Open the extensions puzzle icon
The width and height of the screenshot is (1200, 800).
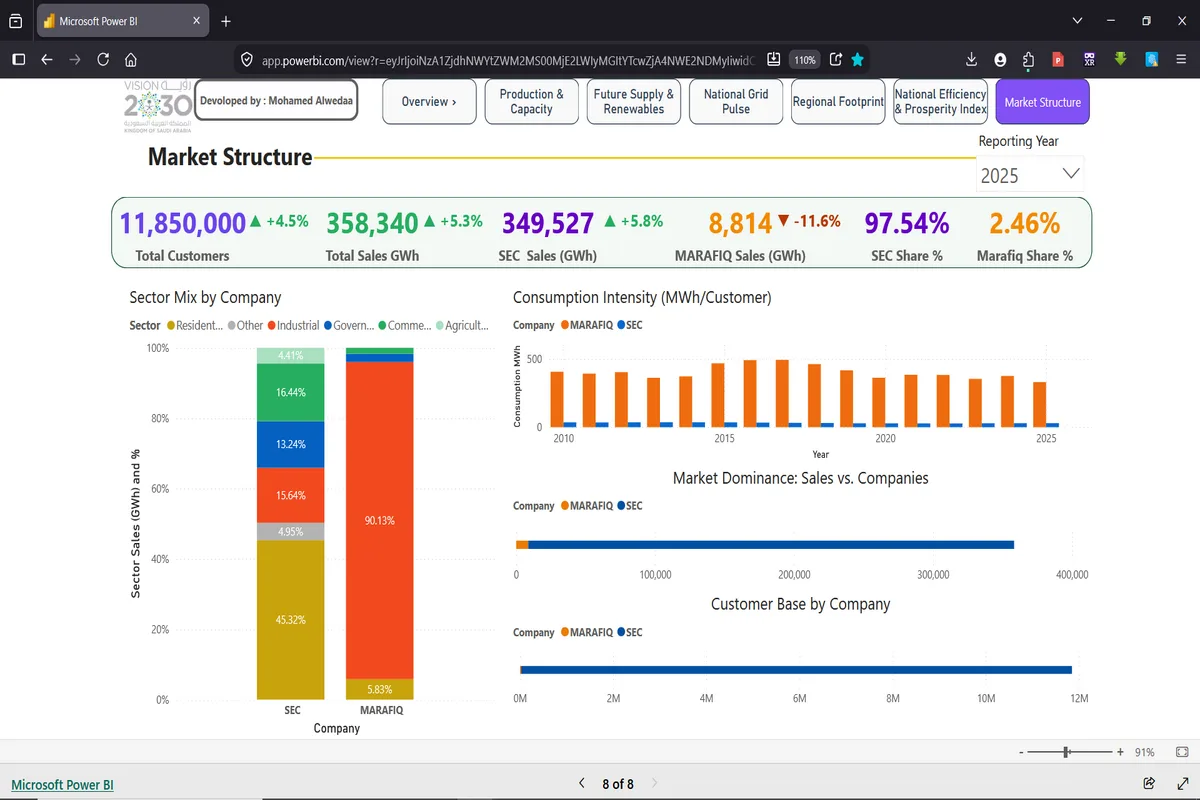click(1029, 60)
